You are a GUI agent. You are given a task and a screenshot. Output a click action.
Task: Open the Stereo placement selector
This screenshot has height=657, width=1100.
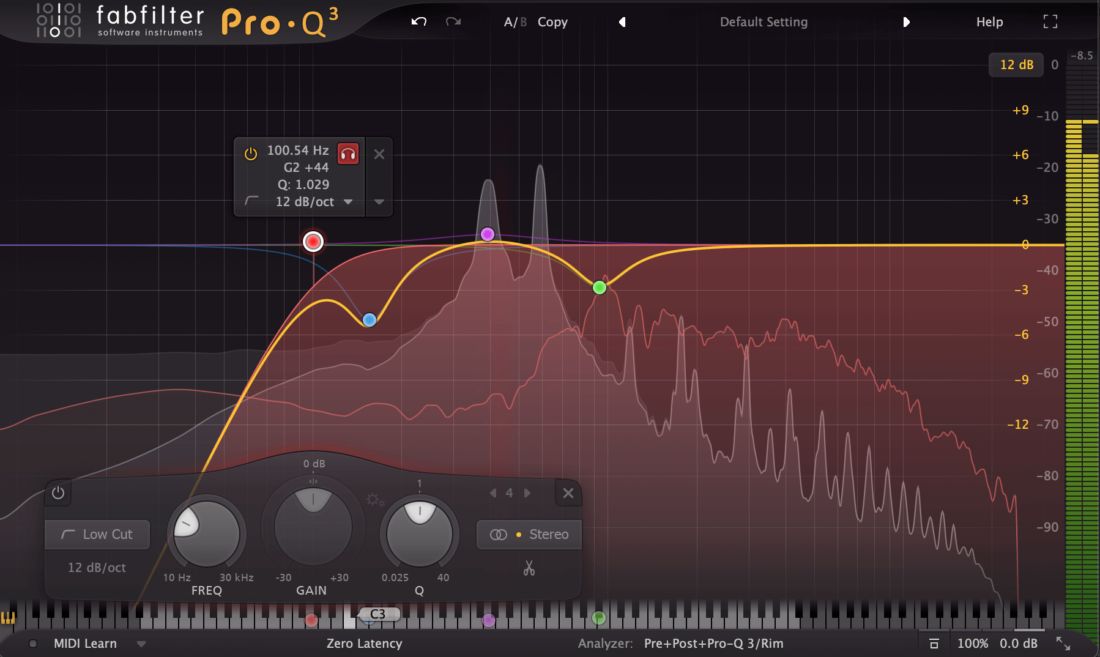[529, 534]
